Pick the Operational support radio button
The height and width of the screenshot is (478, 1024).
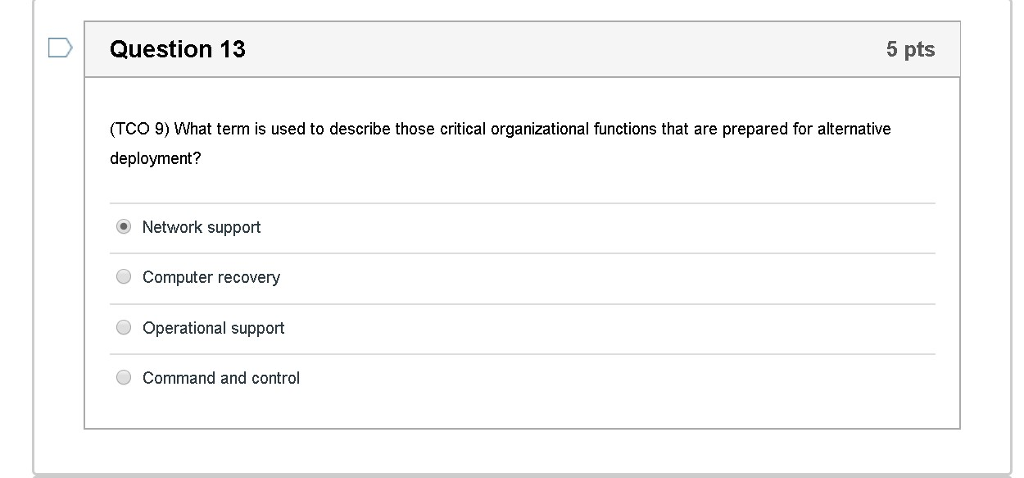tap(123, 328)
